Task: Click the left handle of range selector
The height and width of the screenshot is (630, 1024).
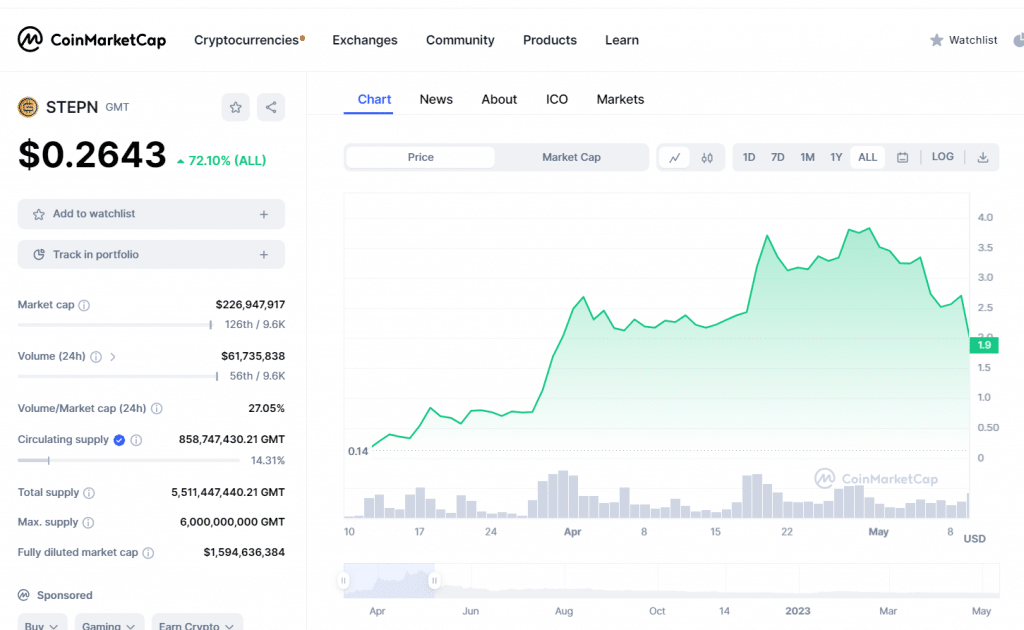Action: [344, 580]
